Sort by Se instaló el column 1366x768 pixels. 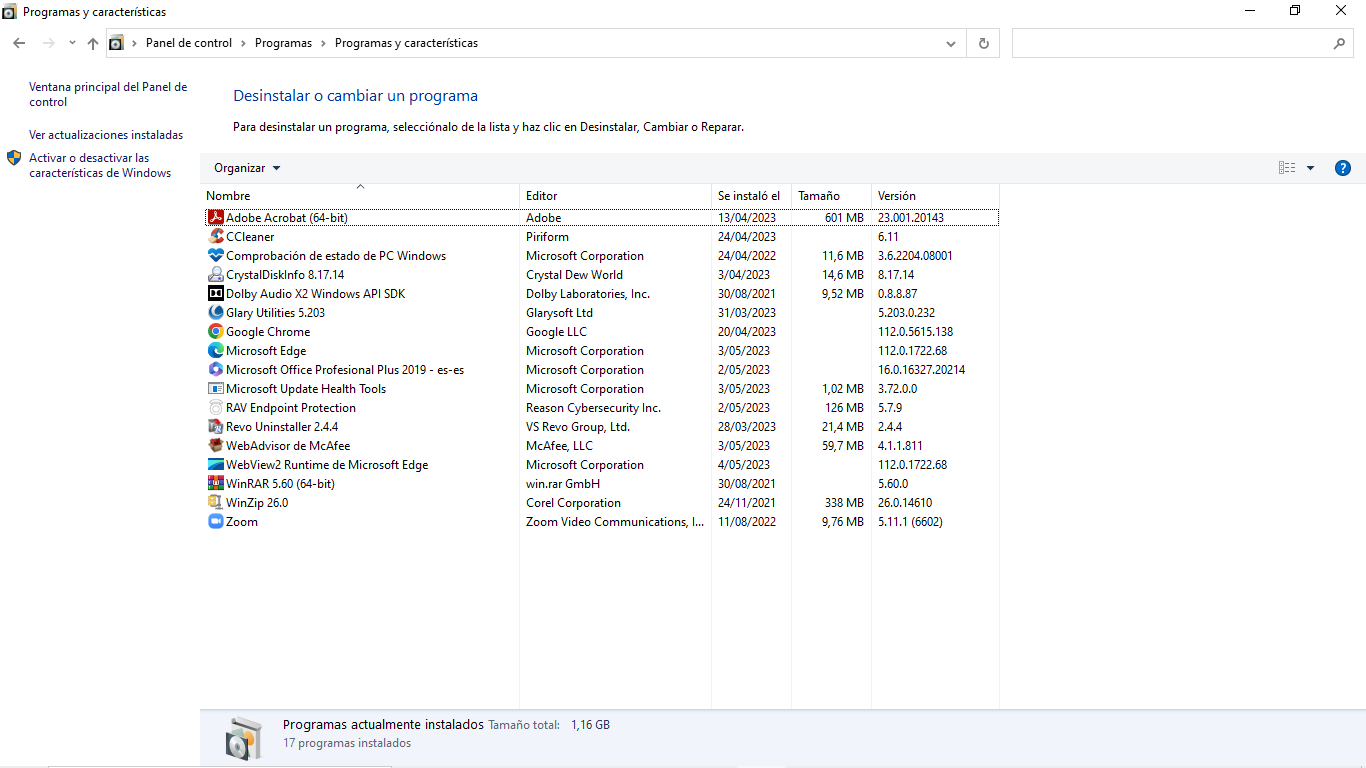coord(748,196)
